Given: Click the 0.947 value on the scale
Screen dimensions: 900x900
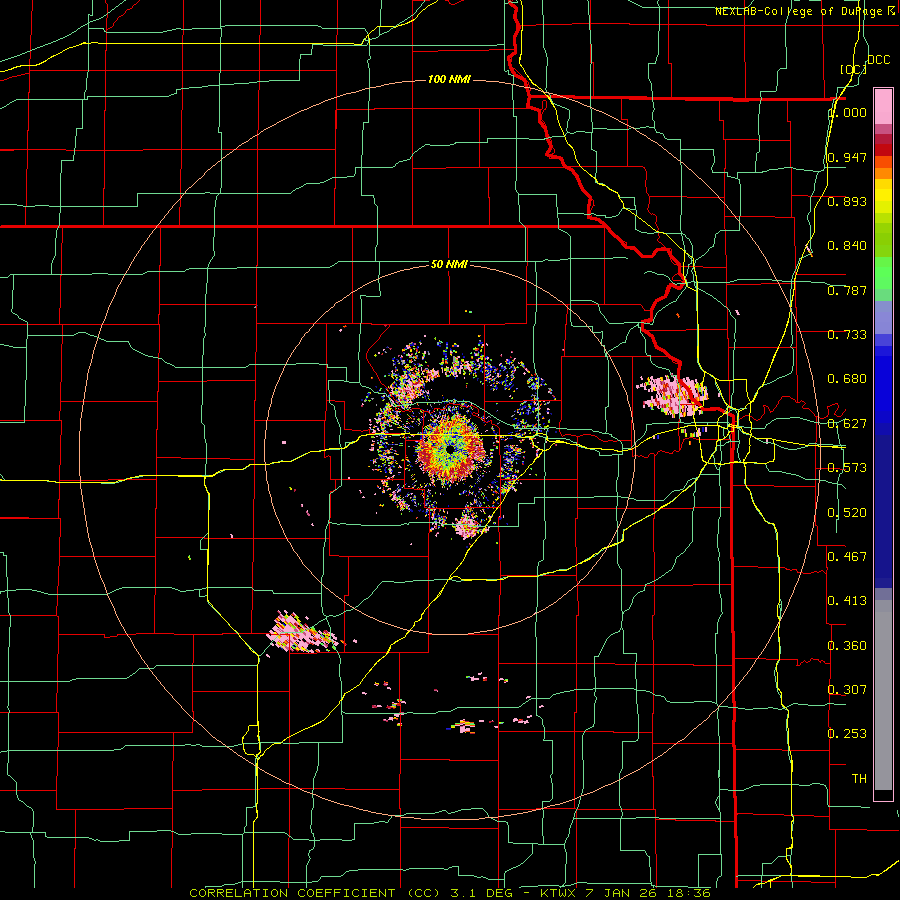Looking at the screenshot, I should pyautogui.click(x=847, y=157).
